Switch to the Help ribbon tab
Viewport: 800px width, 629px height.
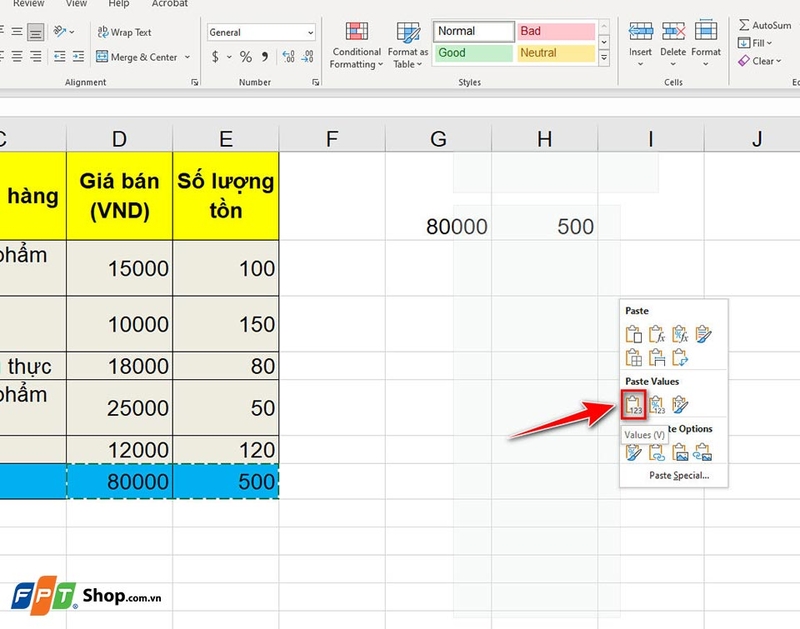pyautogui.click(x=118, y=4)
